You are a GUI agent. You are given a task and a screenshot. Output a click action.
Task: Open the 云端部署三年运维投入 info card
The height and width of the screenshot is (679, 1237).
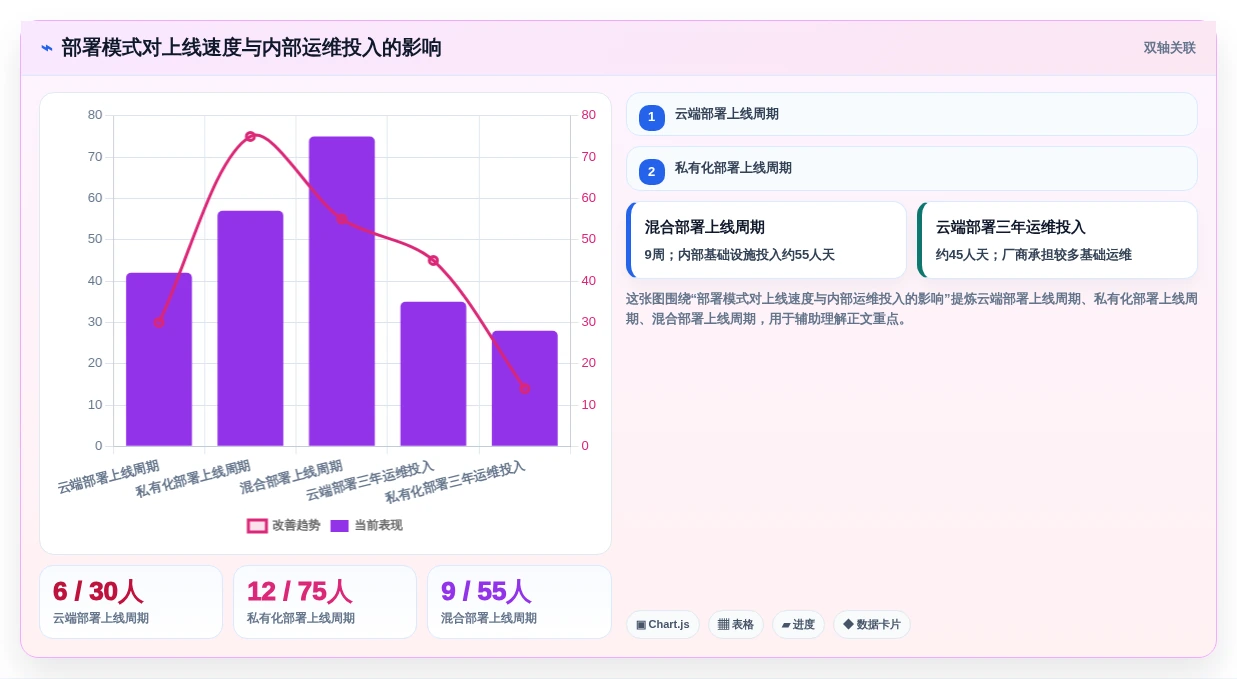tap(1057, 240)
